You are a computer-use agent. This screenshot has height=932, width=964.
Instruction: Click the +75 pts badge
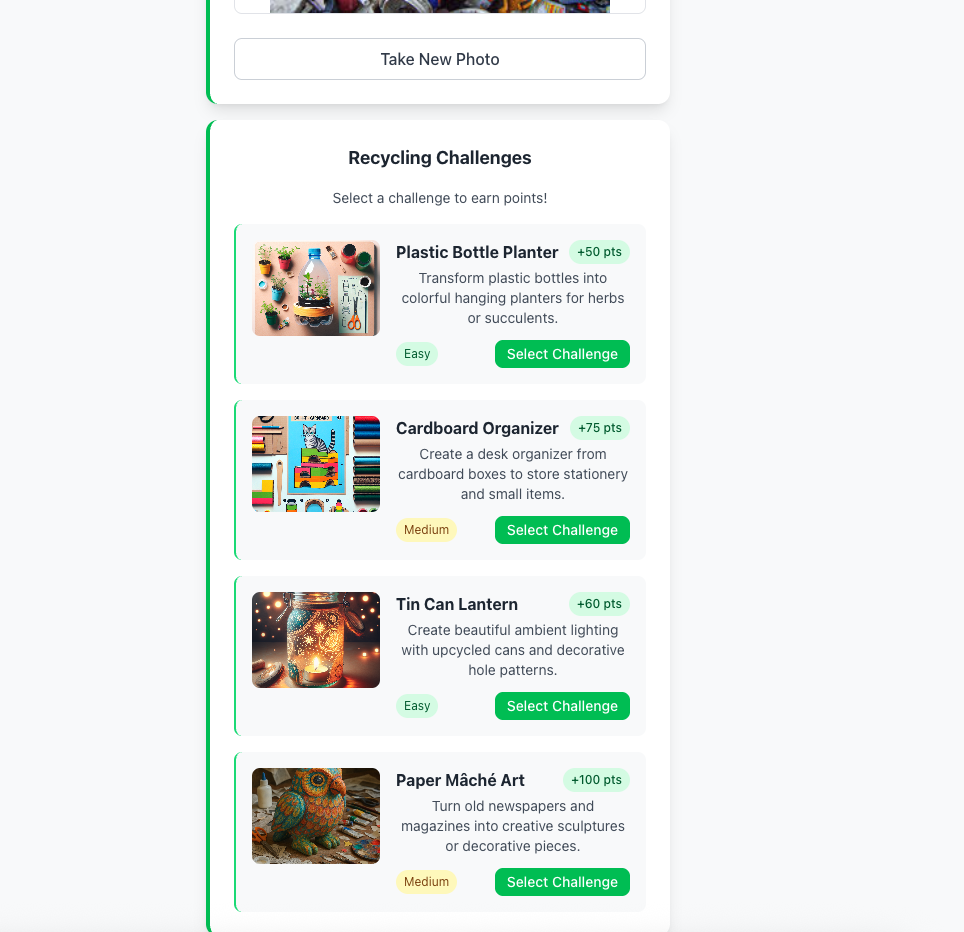point(599,428)
